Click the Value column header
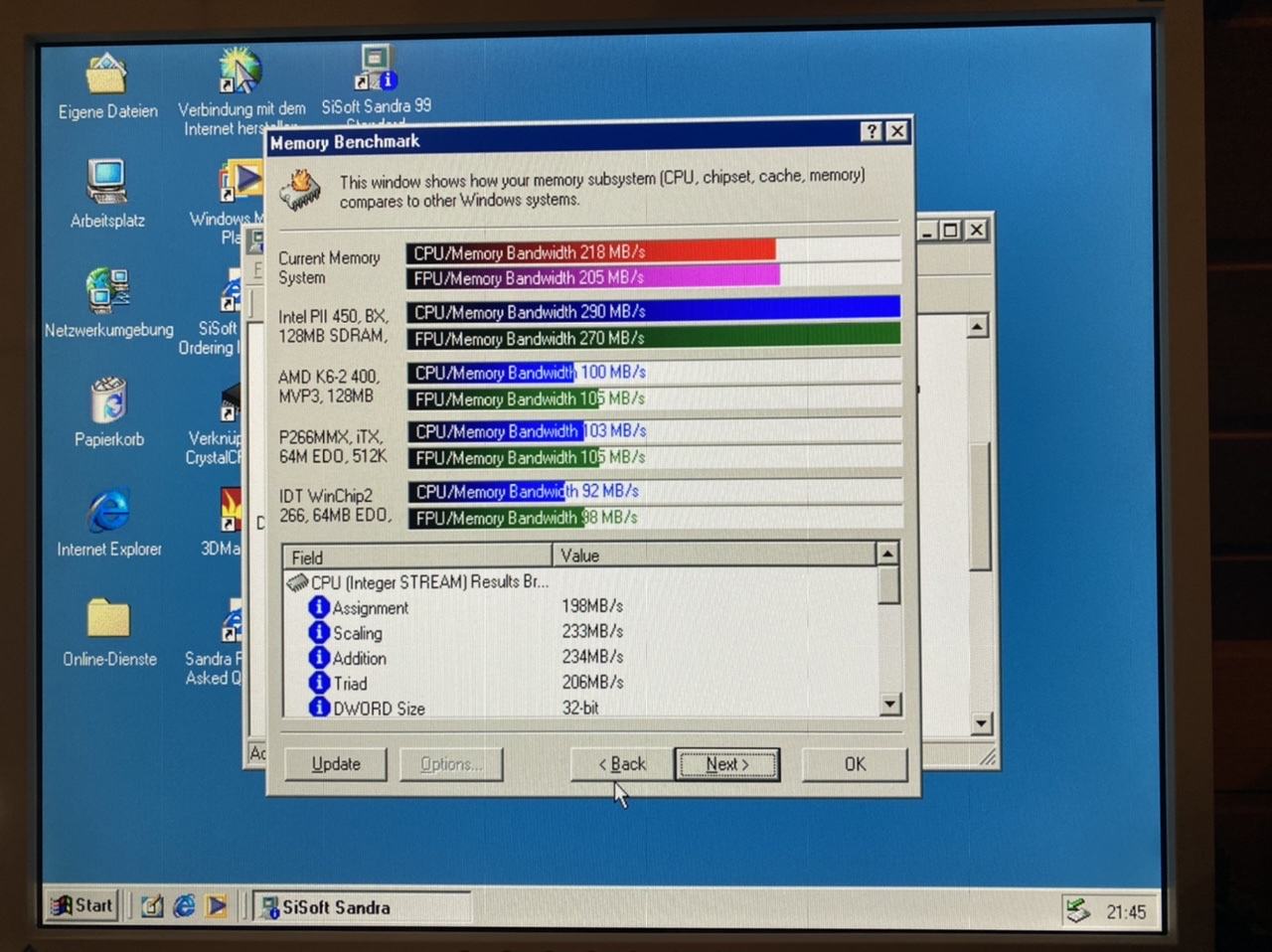This screenshot has width=1272, height=952. (714, 555)
